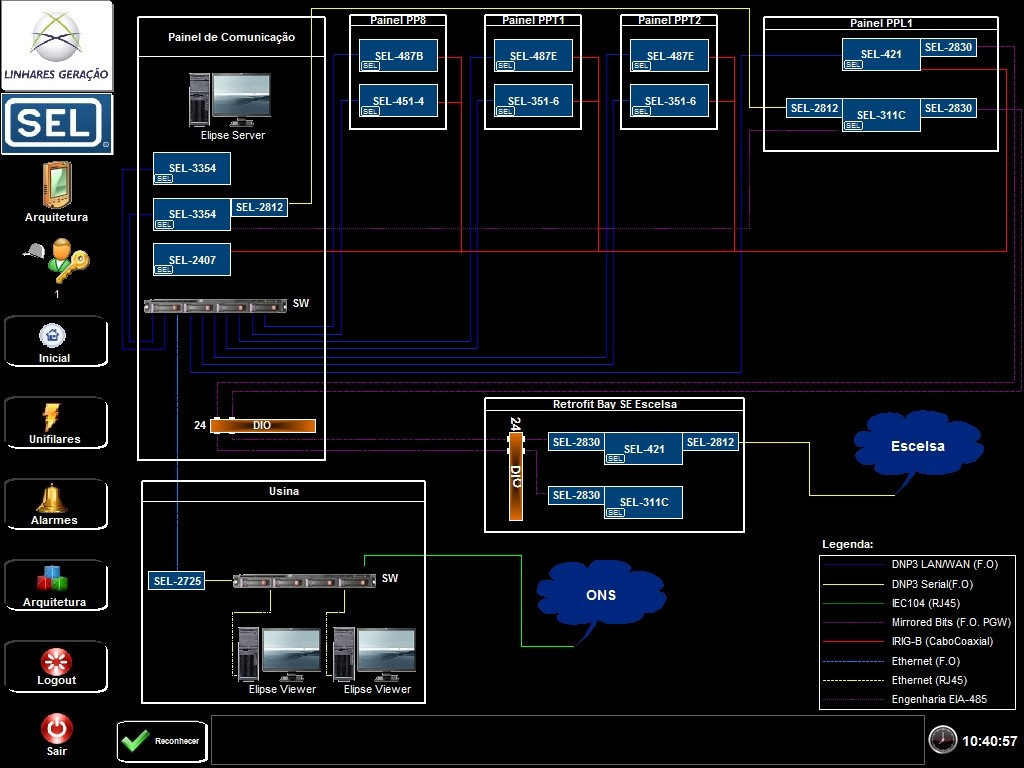
Task: Click the Logout button
Action: click(56, 666)
